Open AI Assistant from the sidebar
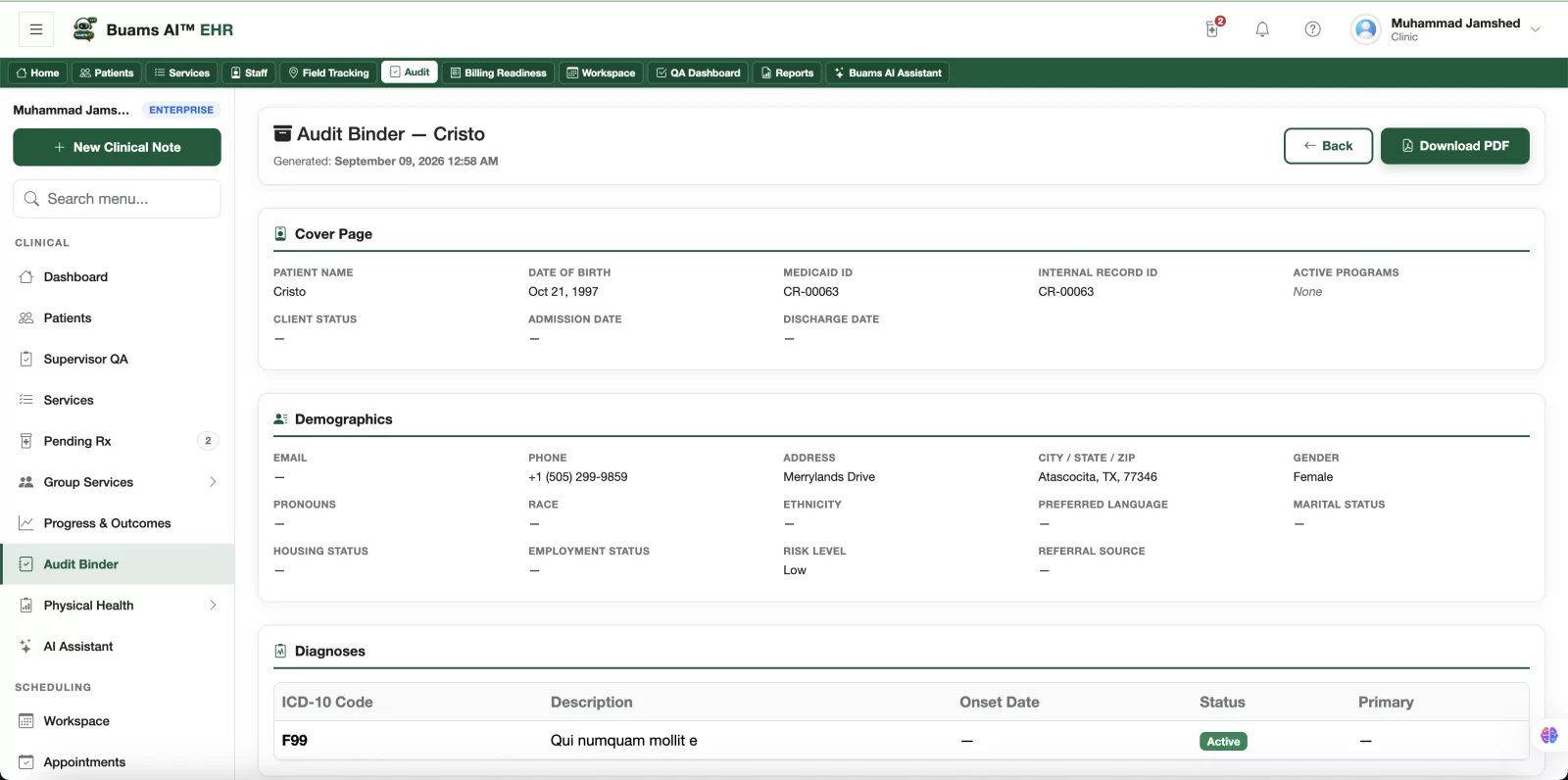Screen dimensions: 1568x780 coord(117,647)
